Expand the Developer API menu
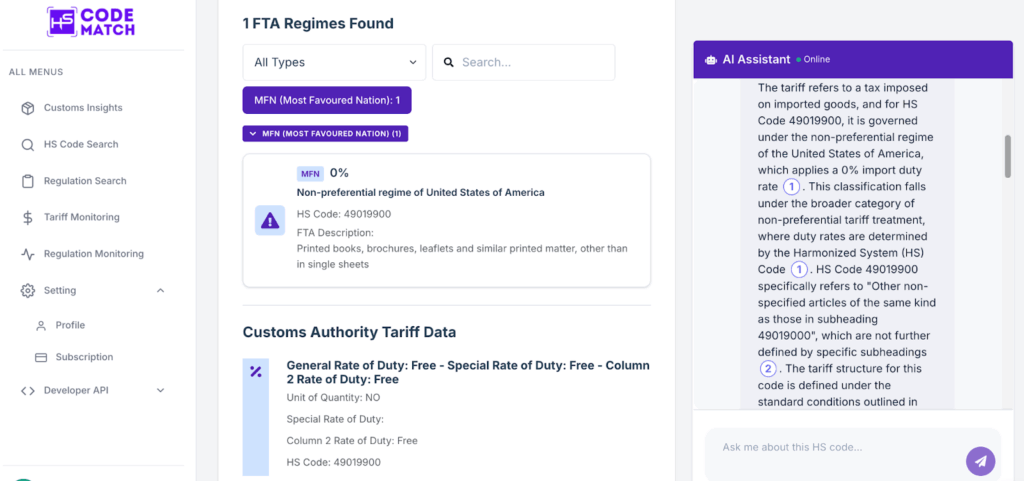Image resolution: width=1024 pixels, height=481 pixels. coord(161,390)
